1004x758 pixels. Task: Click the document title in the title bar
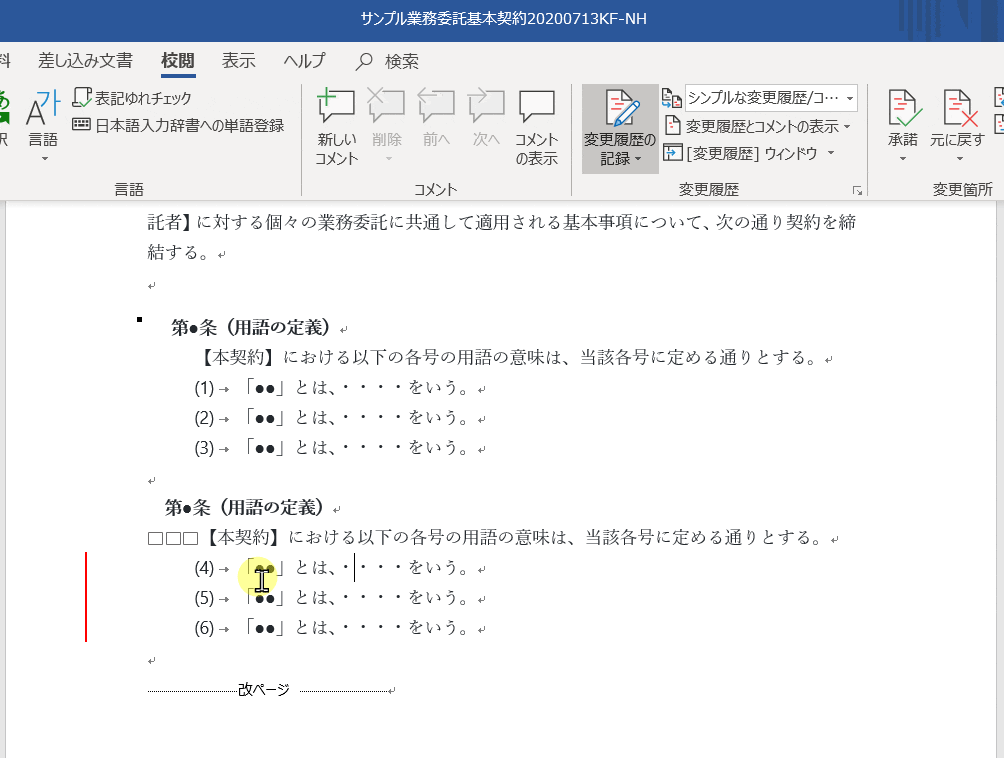[503, 19]
